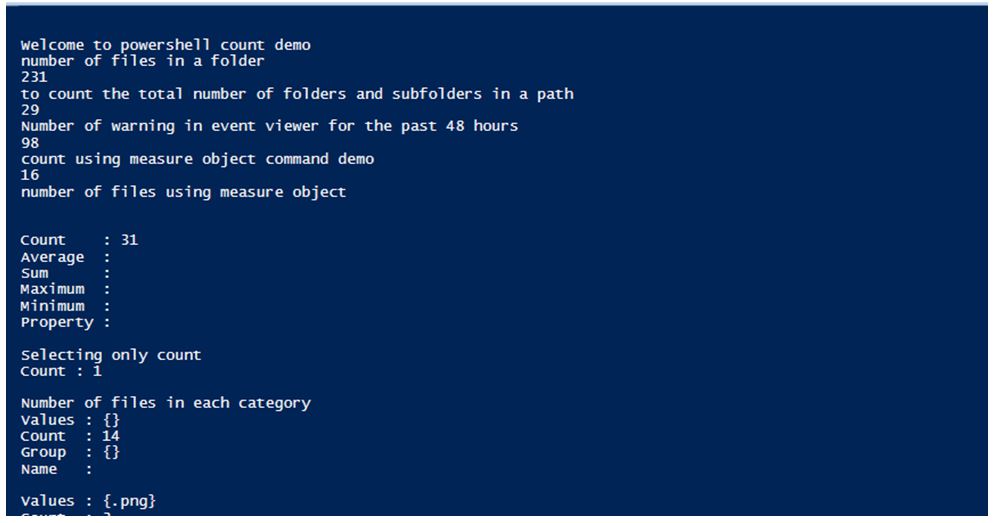Click the output value 98

tap(29, 143)
